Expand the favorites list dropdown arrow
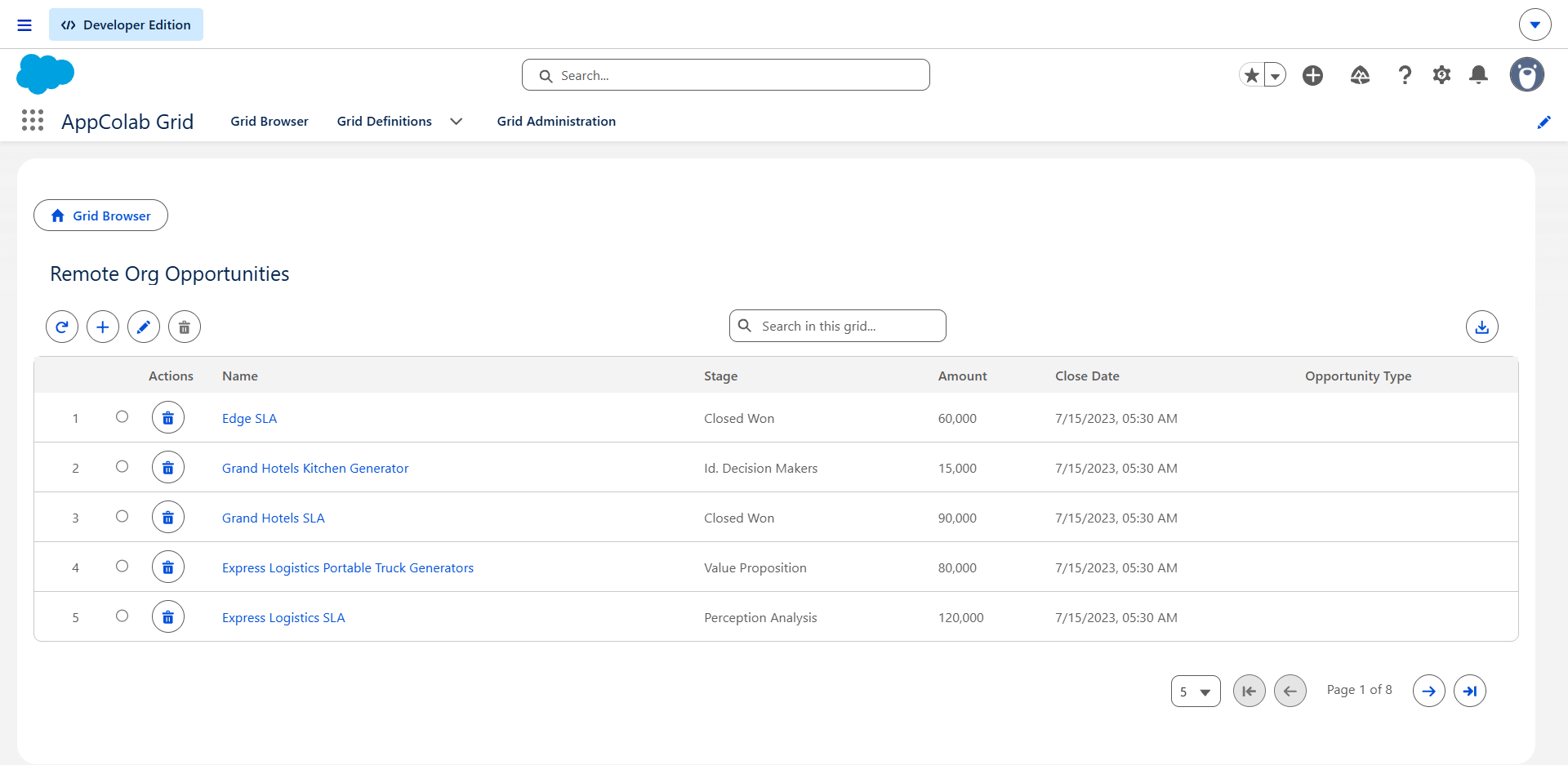1568x765 pixels. (x=1275, y=75)
